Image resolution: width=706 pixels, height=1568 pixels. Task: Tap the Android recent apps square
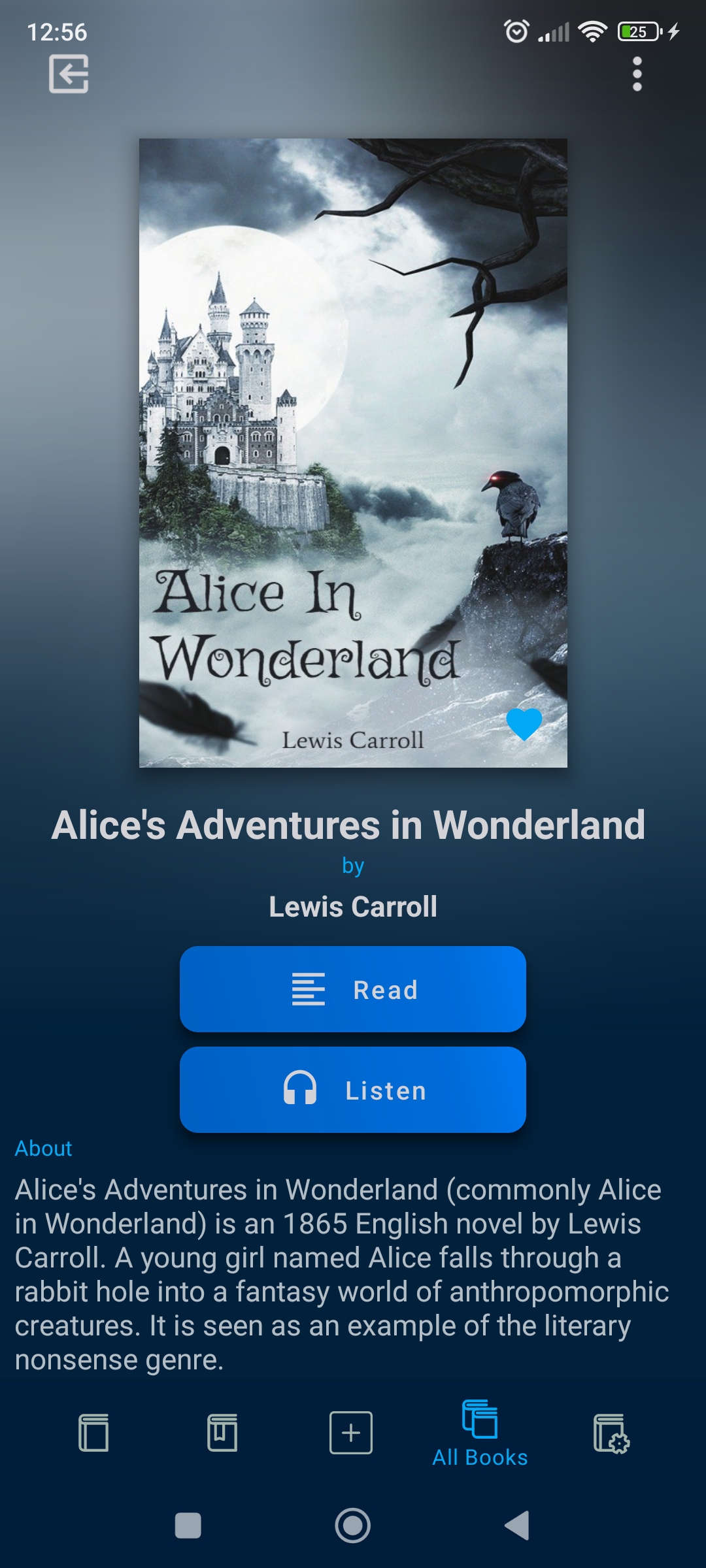(188, 1526)
